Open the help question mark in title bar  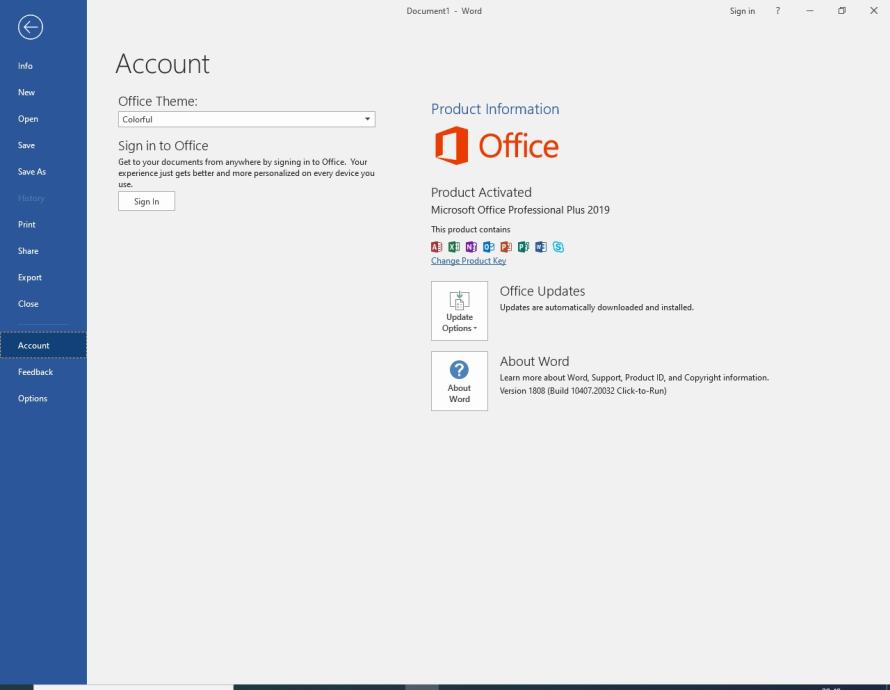click(x=778, y=11)
